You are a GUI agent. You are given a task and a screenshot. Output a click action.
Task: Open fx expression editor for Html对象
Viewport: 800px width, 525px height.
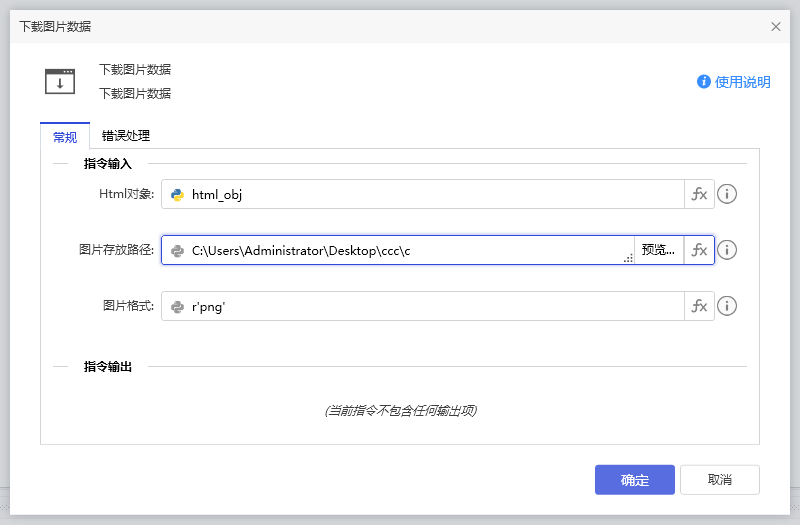point(699,194)
